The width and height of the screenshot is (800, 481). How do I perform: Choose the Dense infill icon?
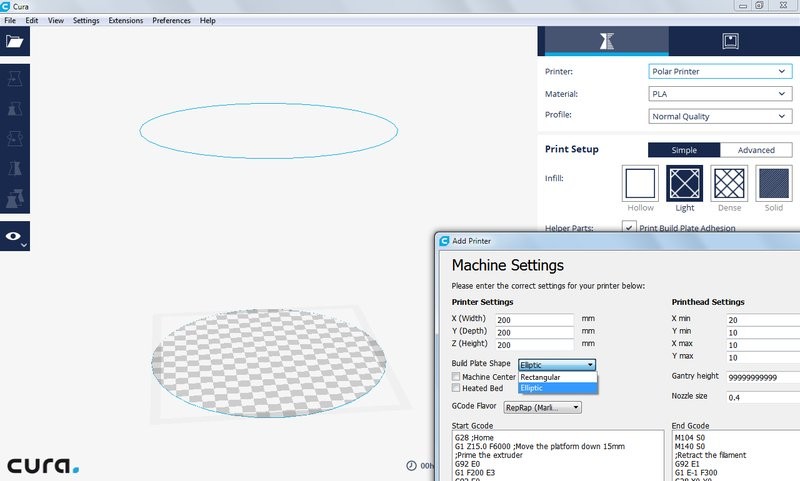tap(729, 183)
